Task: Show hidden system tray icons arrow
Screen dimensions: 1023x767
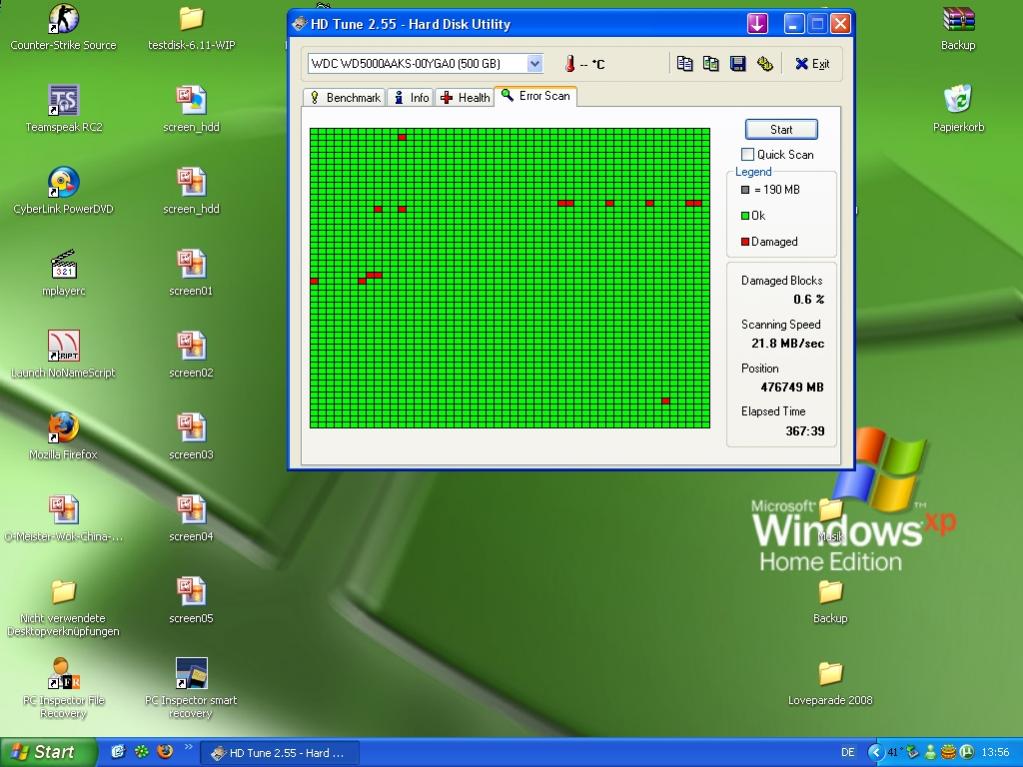Action: click(876, 752)
